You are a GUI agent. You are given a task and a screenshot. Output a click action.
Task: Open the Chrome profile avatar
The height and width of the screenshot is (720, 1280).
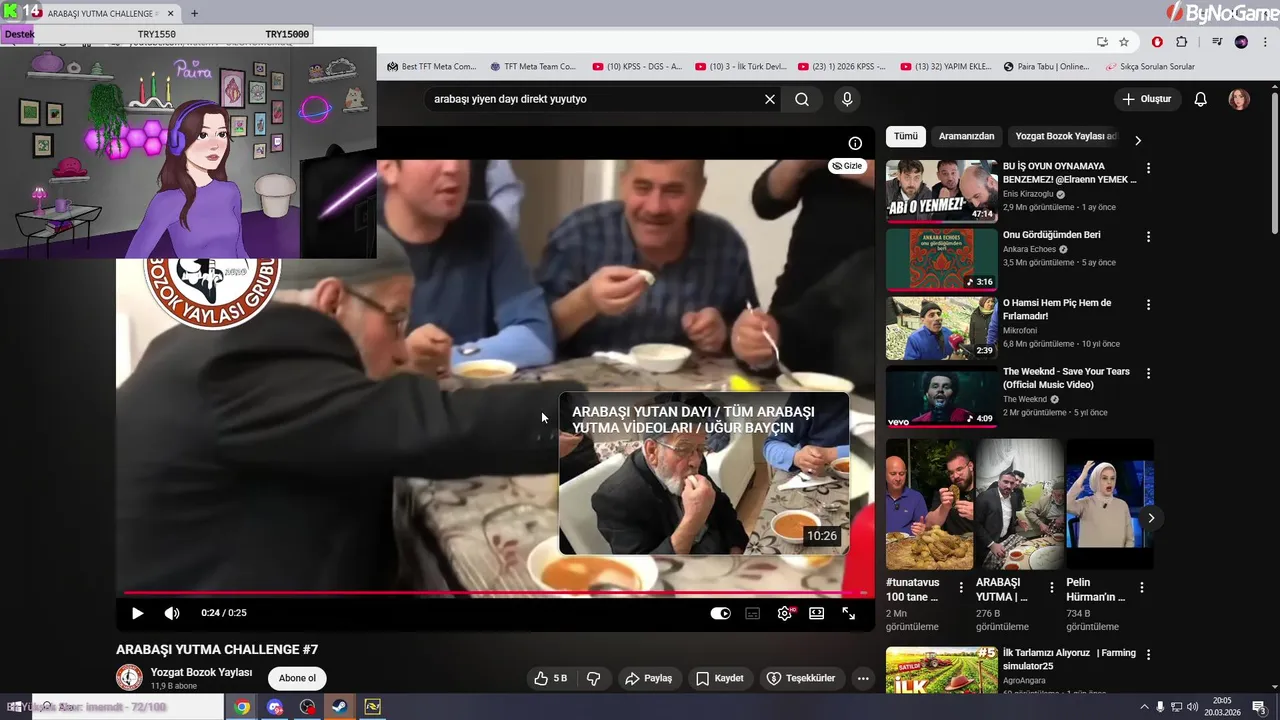pos(1241,42)
